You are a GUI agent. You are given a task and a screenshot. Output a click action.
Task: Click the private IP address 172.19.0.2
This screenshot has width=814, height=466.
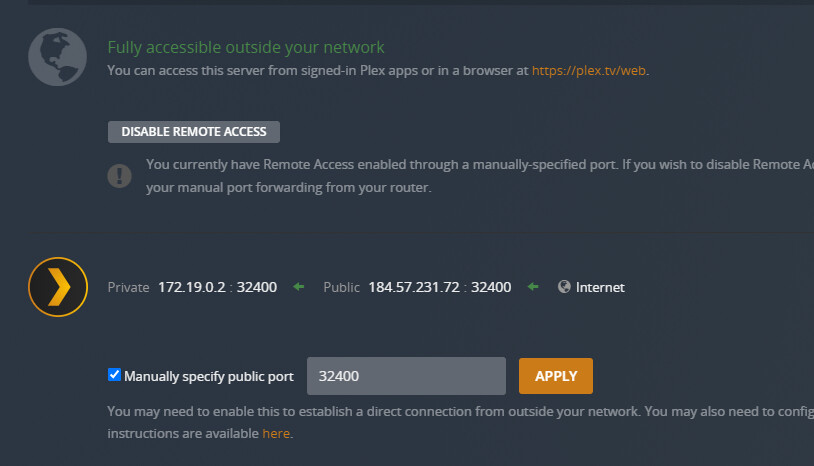(191, 288)
